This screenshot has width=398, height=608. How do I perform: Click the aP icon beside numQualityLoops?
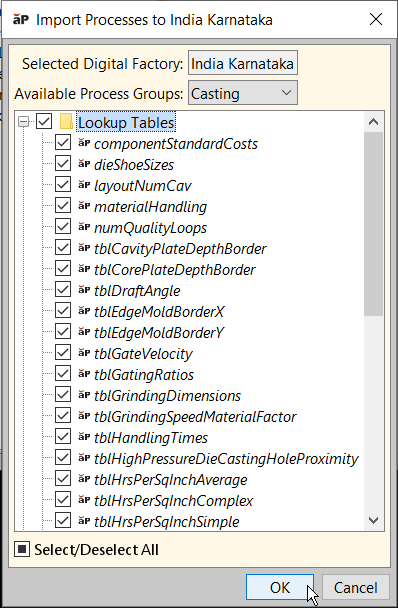[84, 226]
